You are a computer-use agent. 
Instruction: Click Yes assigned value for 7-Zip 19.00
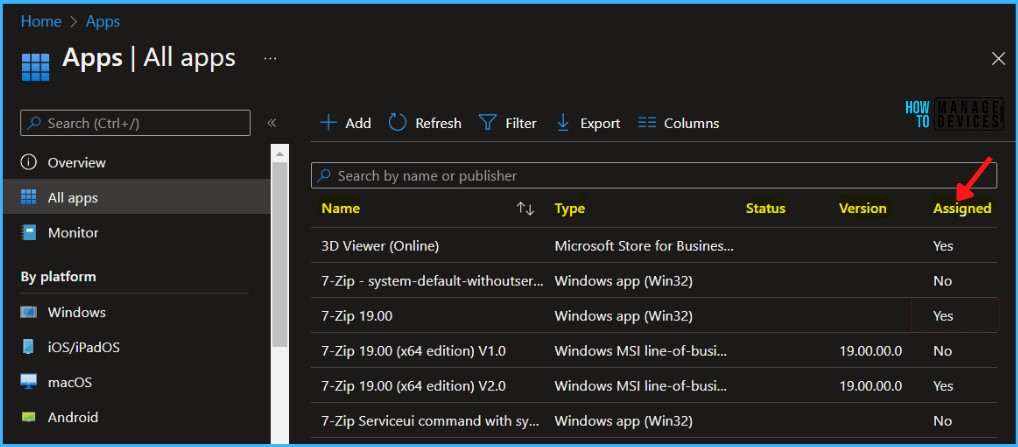(943, 316)
